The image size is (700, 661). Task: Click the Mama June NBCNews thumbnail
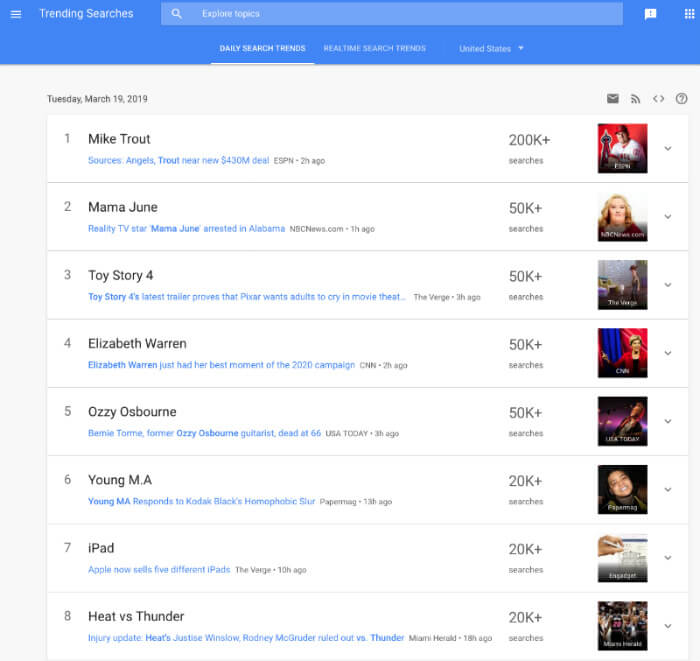coord(623,217)
